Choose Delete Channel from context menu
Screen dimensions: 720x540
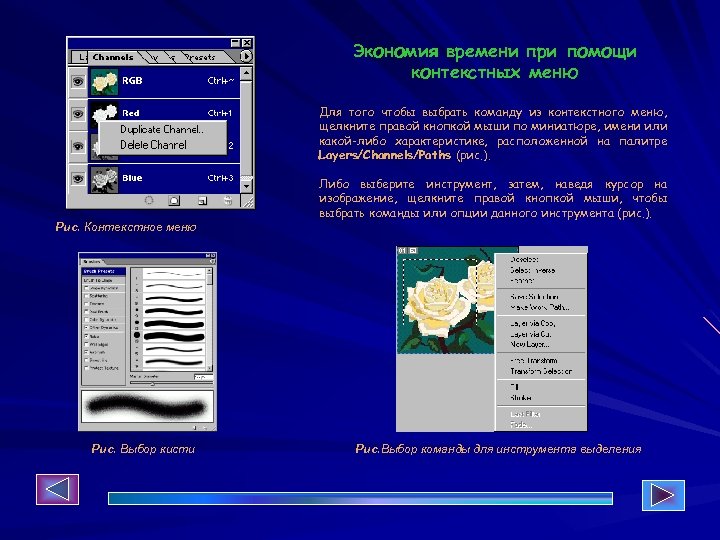(163, 145)
